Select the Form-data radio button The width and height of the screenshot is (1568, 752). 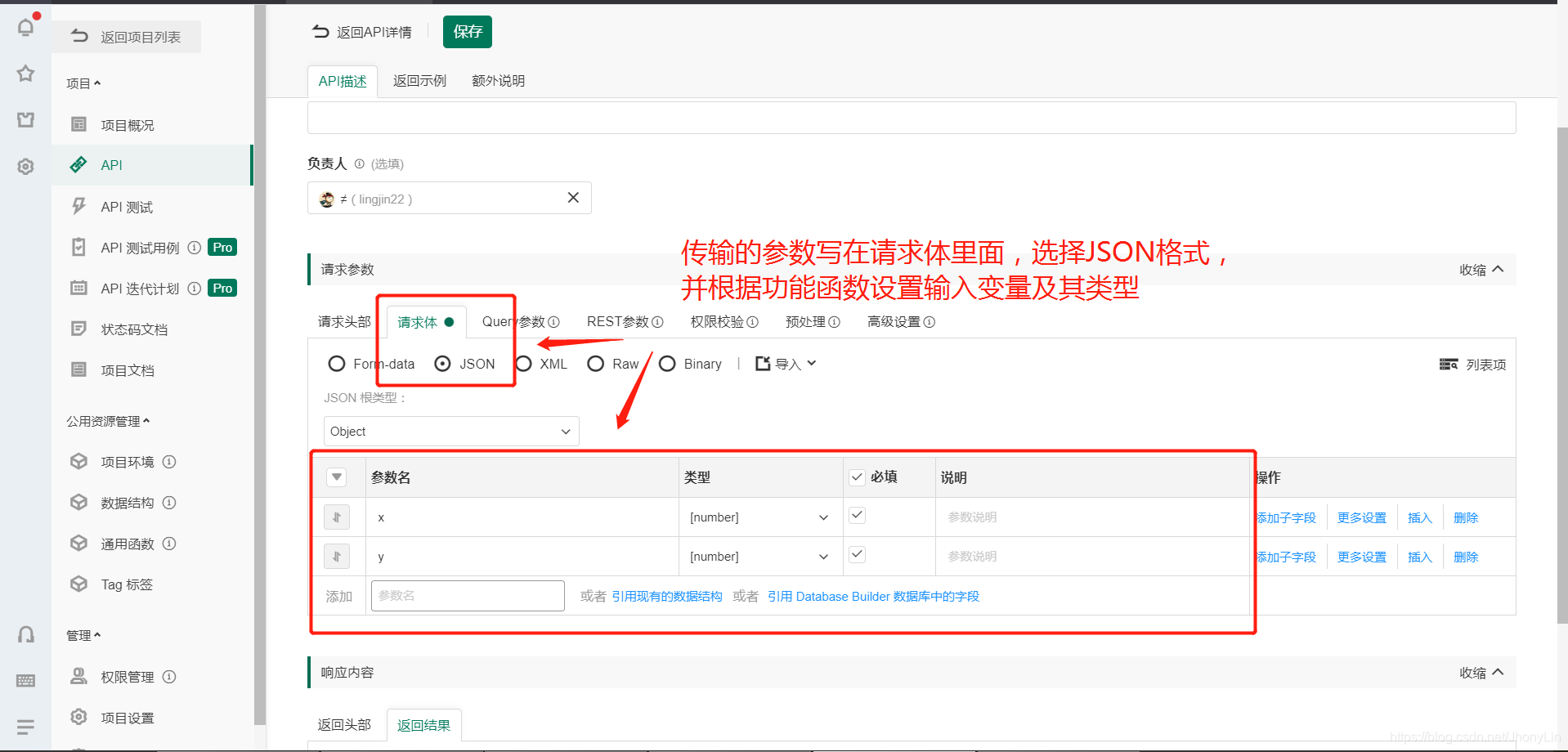tap(336, 364)
